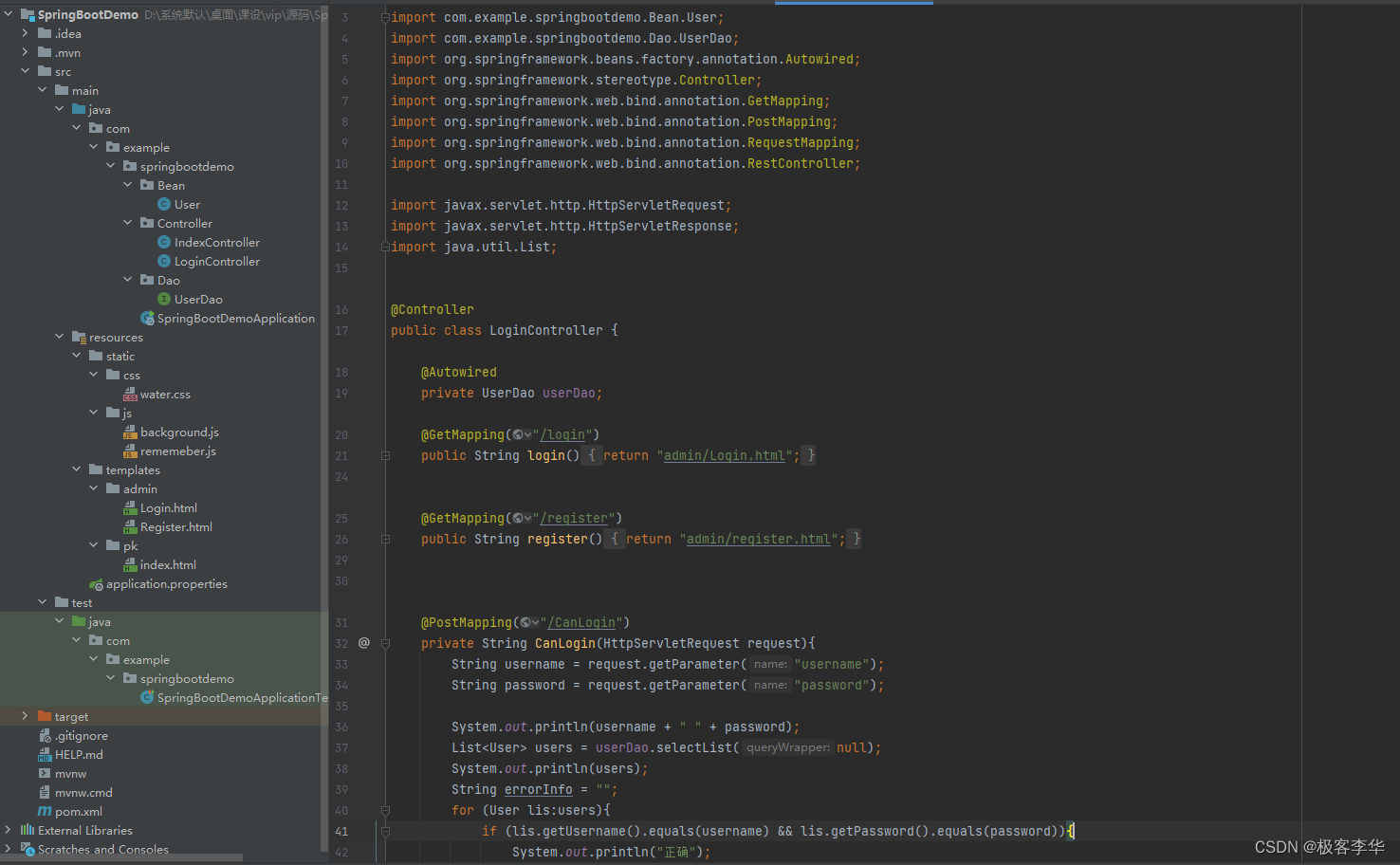Unfold the register() method body
1400x865 pixels.
[x=385, y=539]
